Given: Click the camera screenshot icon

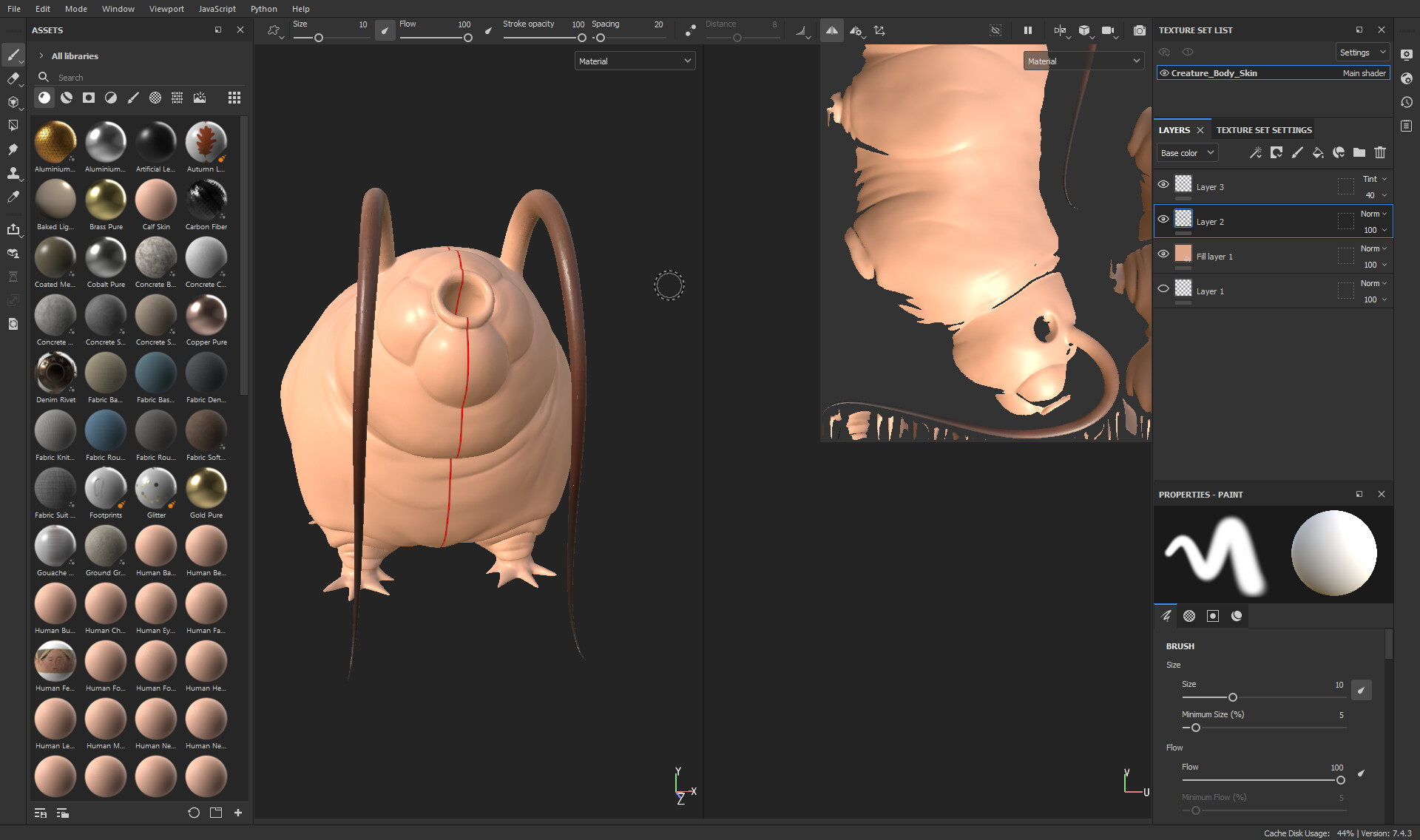Looking at the screenshot, I should pos(1139,30).
